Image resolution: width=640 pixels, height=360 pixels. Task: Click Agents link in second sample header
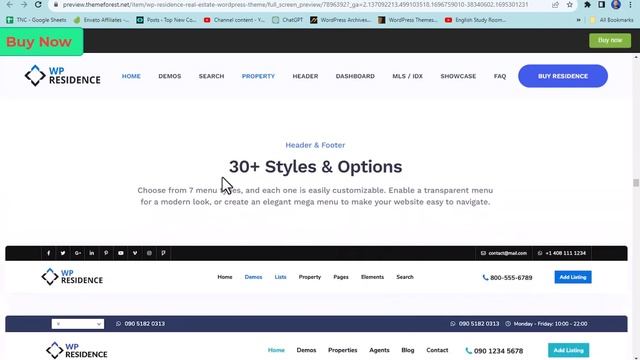(x=379, y=350)
